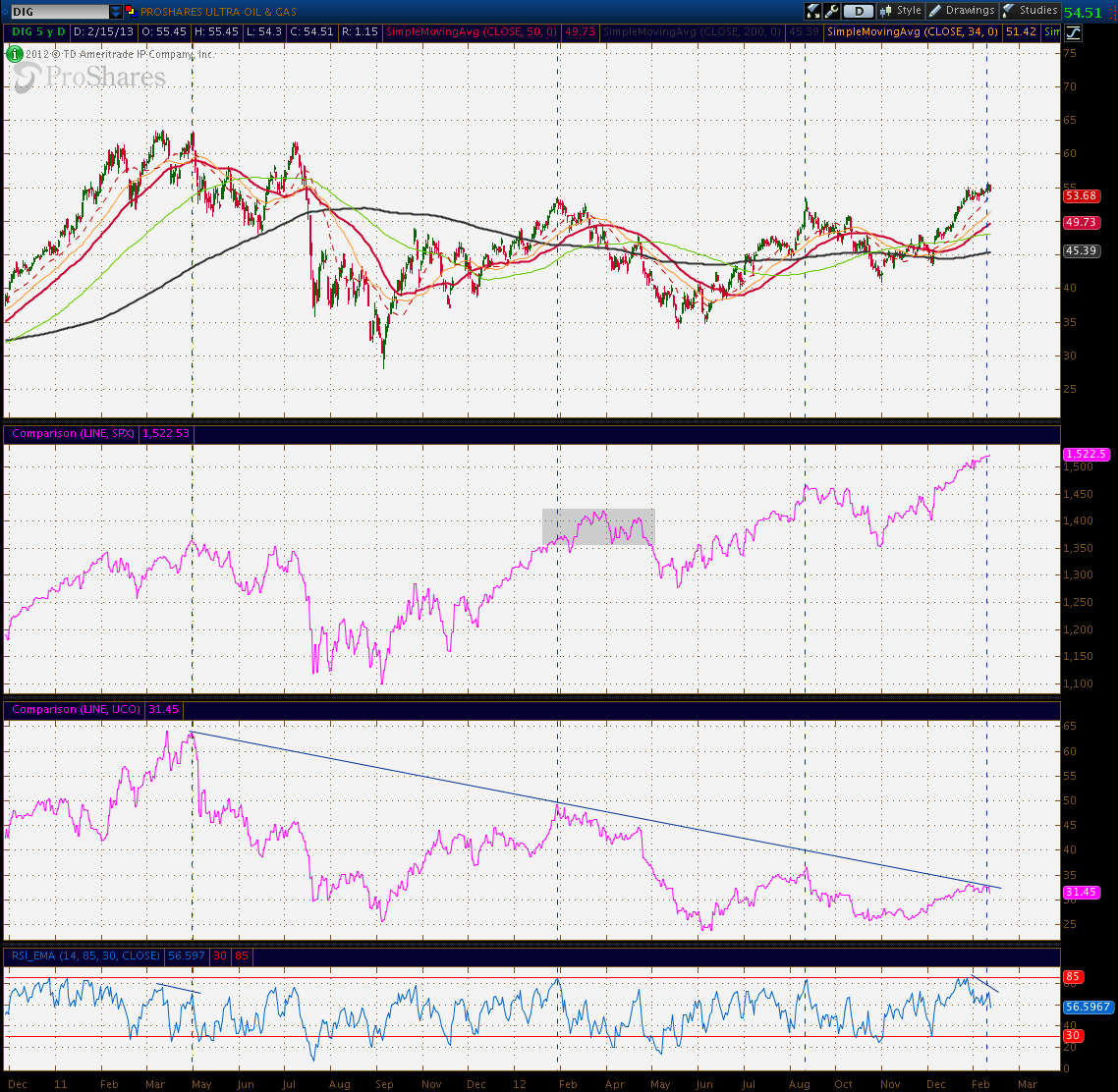This screenshot has height=1092, width=1118.
Task: Click the 49.73 moving average price bubble
Action: click(x=1081, y=222)
